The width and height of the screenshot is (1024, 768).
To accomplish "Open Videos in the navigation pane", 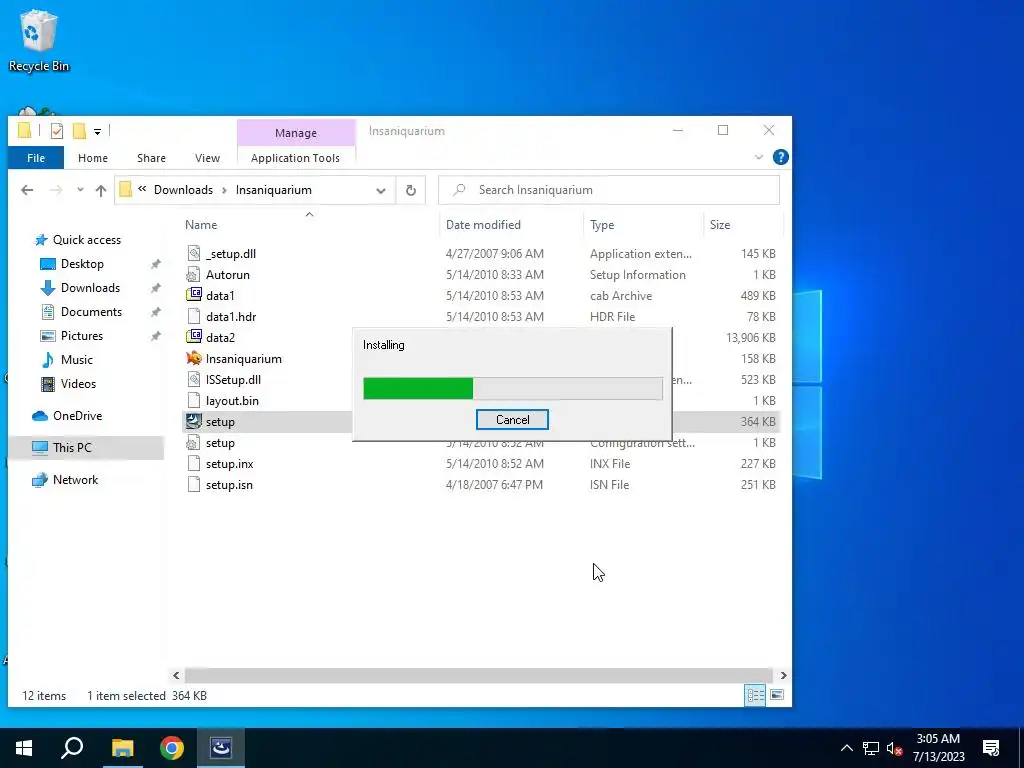I will coord(78,384).
